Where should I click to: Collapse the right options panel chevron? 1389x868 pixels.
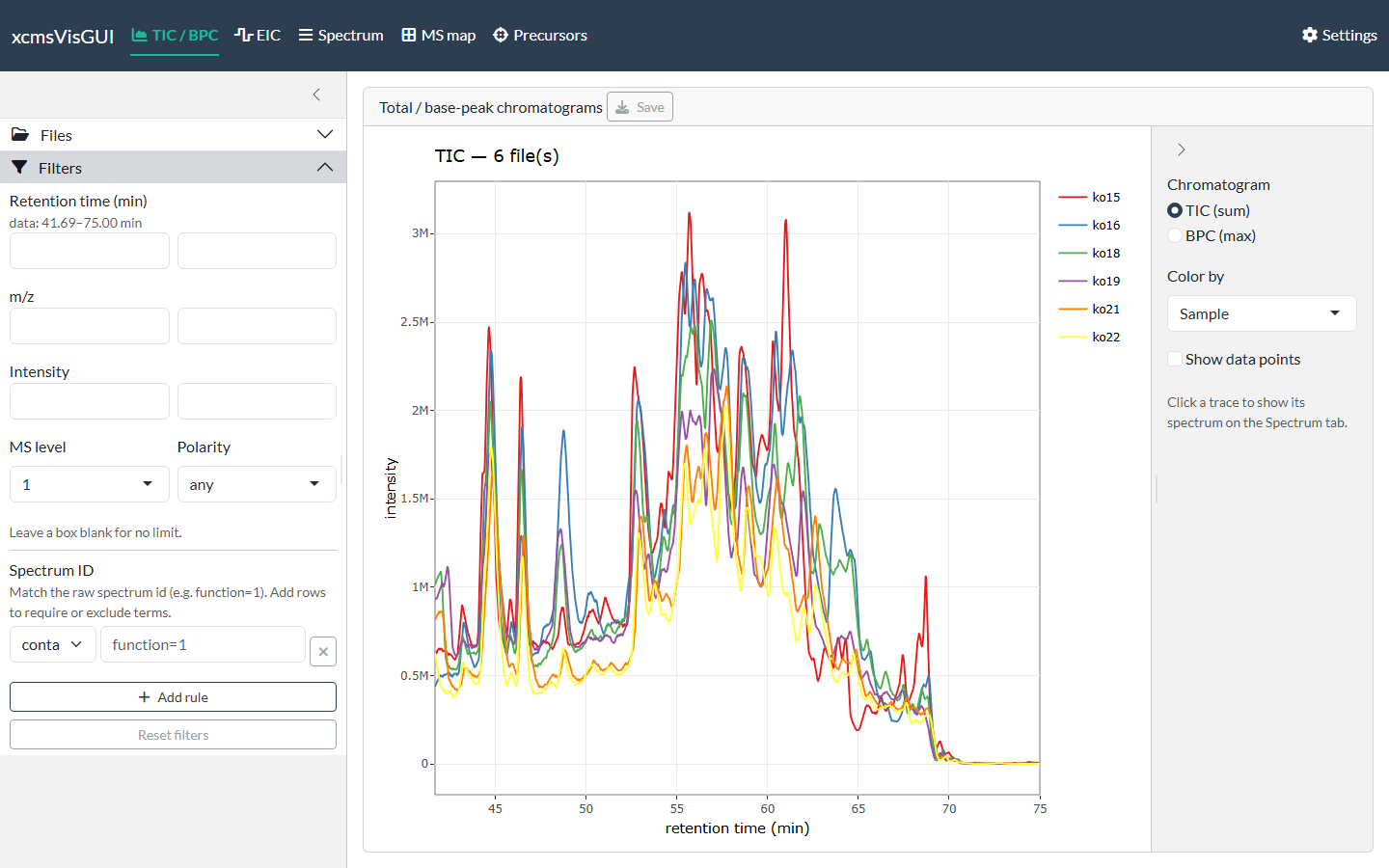(x=1182, y=149)
